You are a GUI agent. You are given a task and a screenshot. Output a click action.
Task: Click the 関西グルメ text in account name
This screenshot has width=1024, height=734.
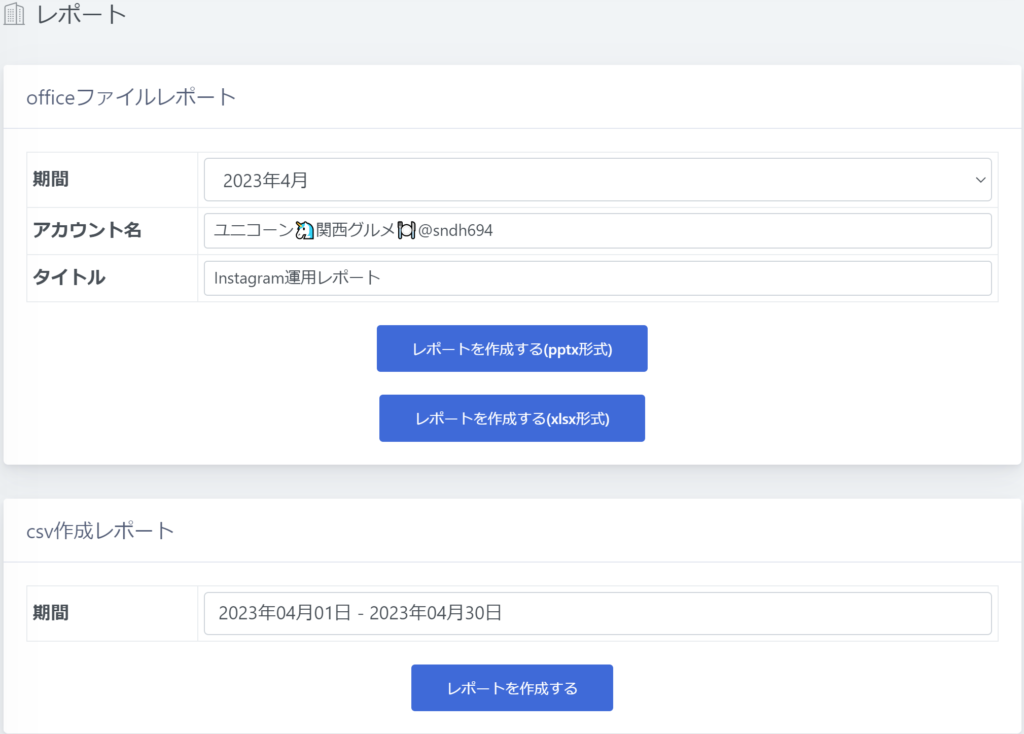(x=356, y=231)
